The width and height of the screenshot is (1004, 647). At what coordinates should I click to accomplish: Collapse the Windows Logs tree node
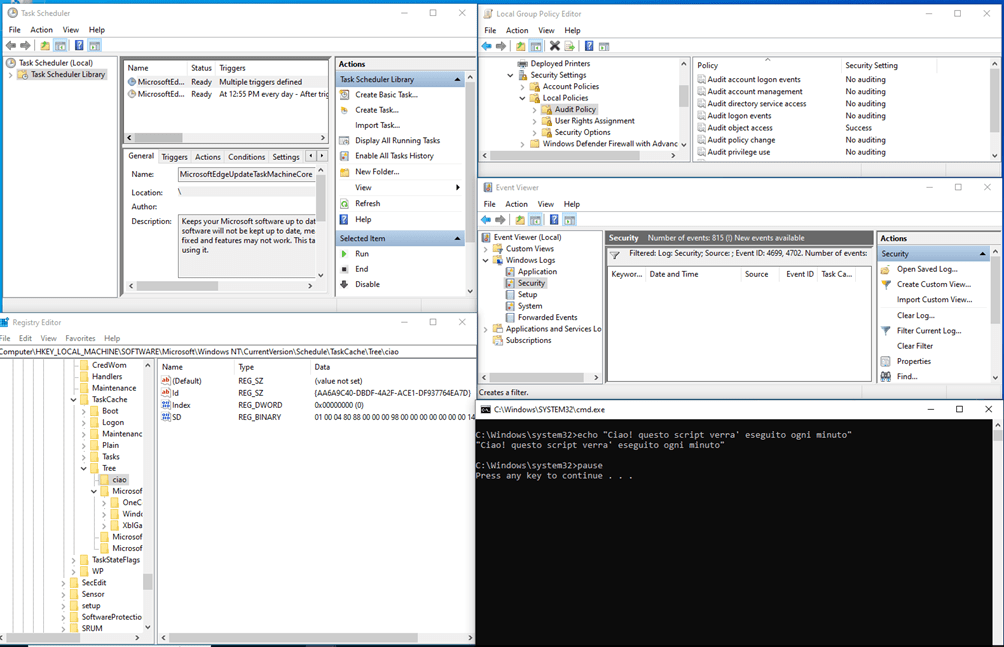tap(487, 260)
